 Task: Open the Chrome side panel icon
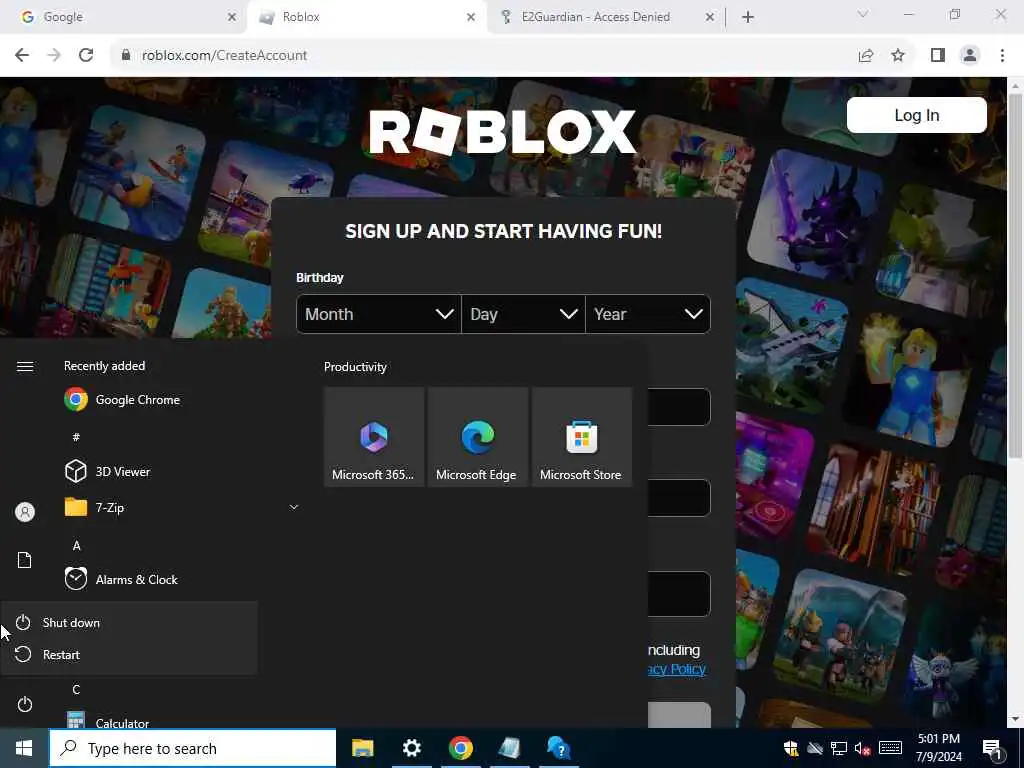point(938,56)
